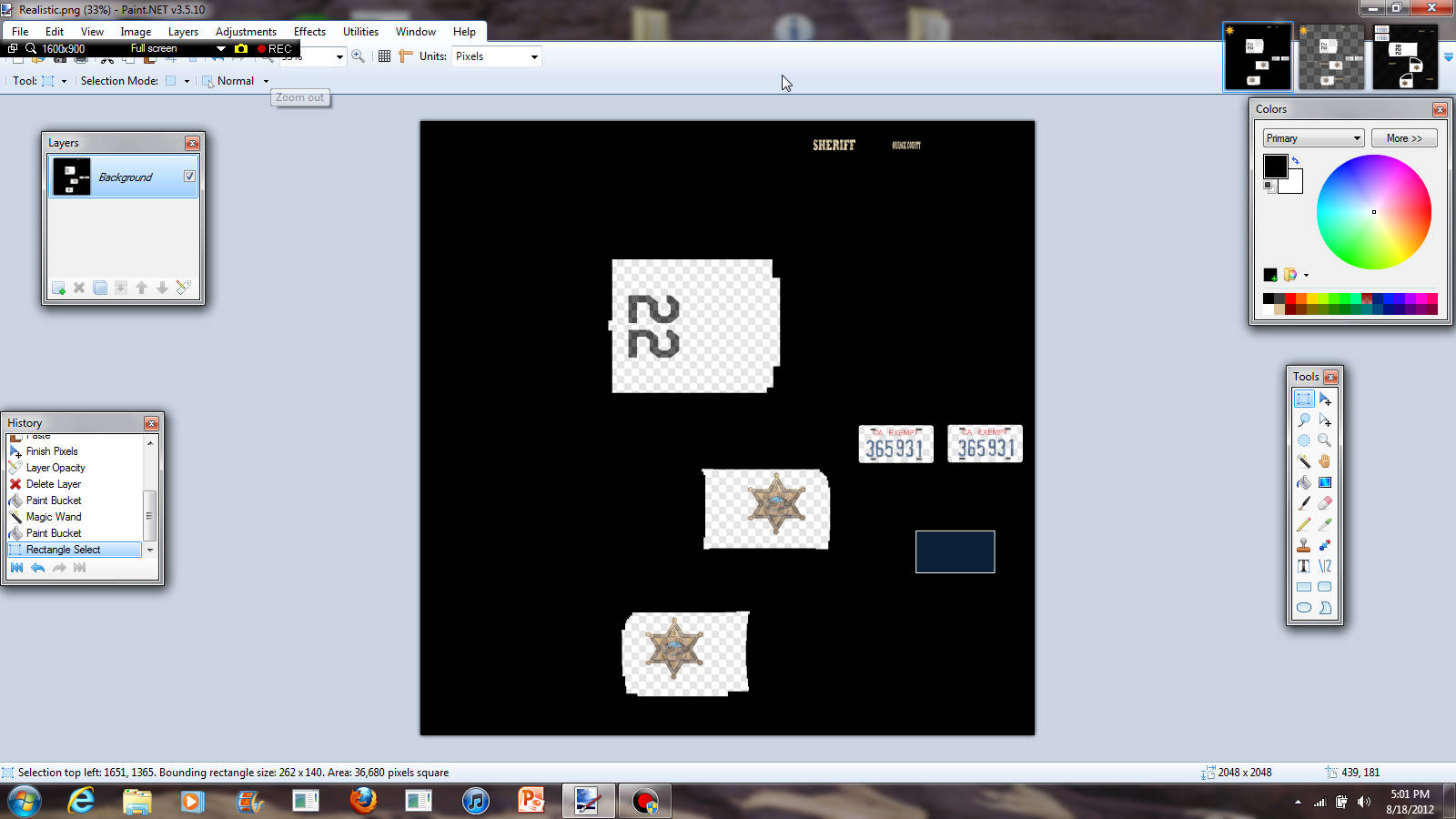Swap primary and secondary colors
This screenshot has height=819, width=1456.
(x=1296, y=161)
